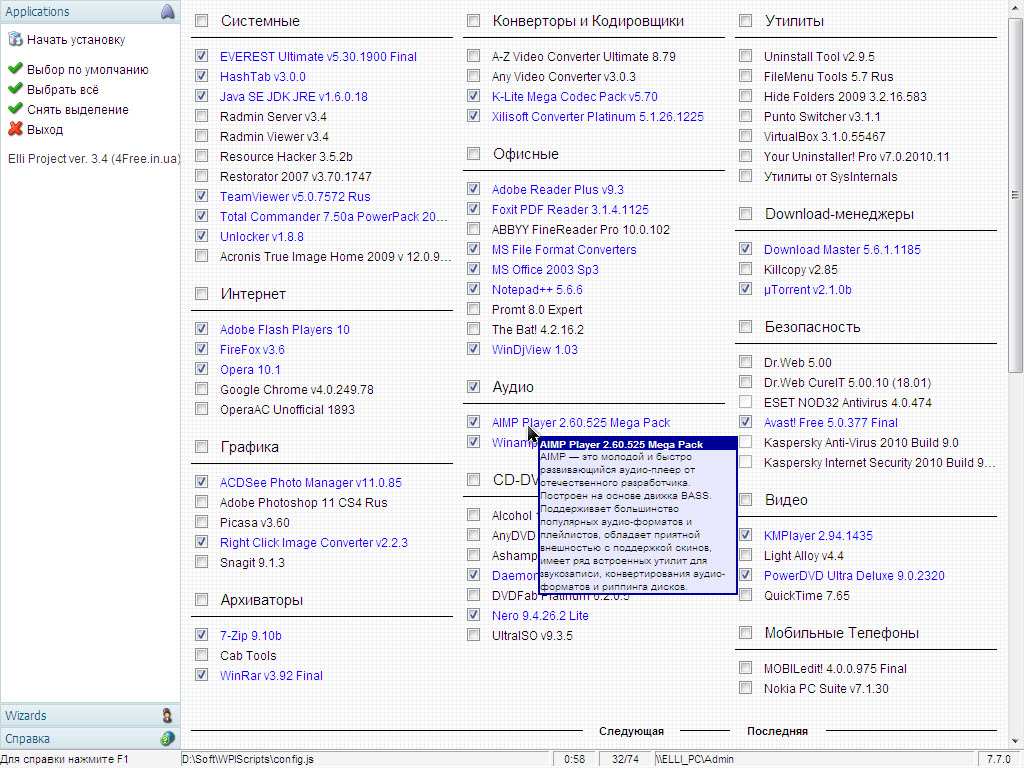
Task: Uncheck EVEREST Ultimate v5.30.1900 Final
Action: 201,56
